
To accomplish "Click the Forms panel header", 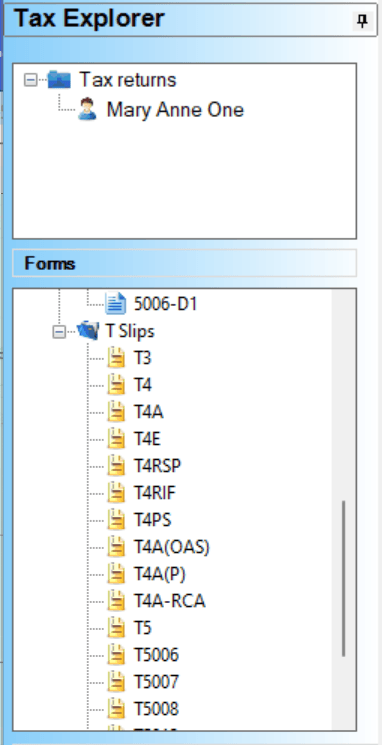I will [184, 263].
